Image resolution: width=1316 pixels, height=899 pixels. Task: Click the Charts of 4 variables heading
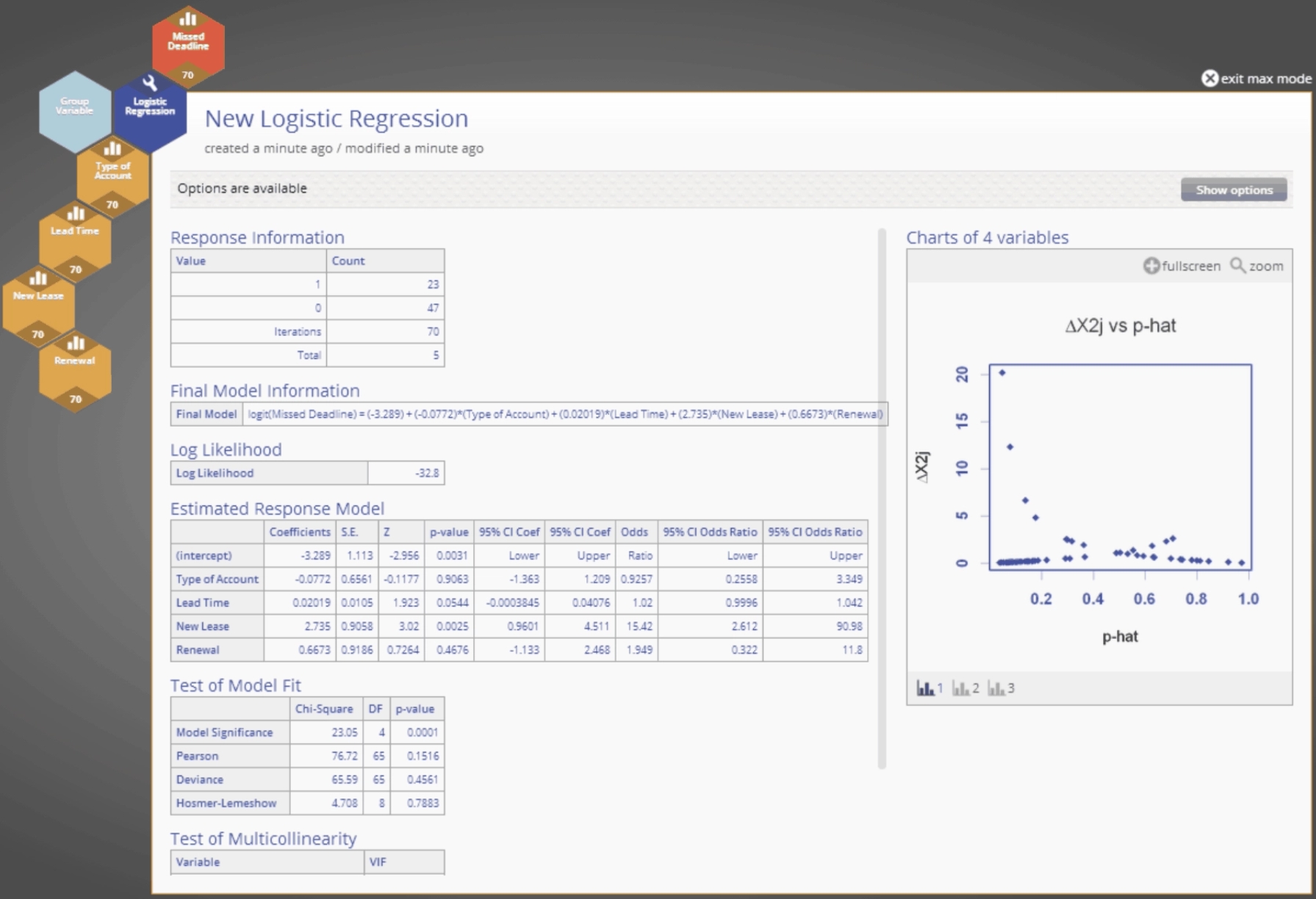pos(987,237)
